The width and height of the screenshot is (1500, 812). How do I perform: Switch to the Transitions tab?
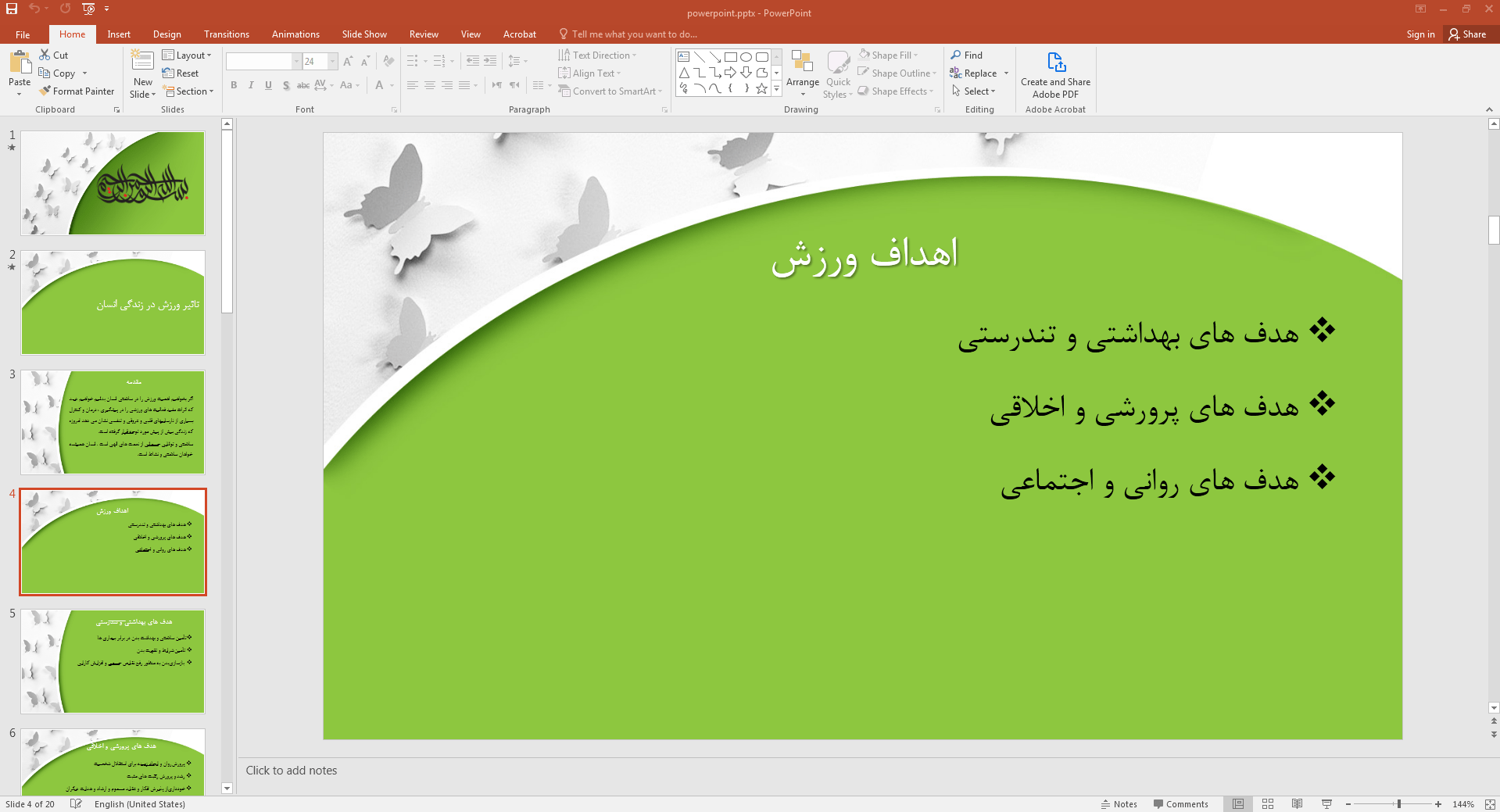coord(226,34)
